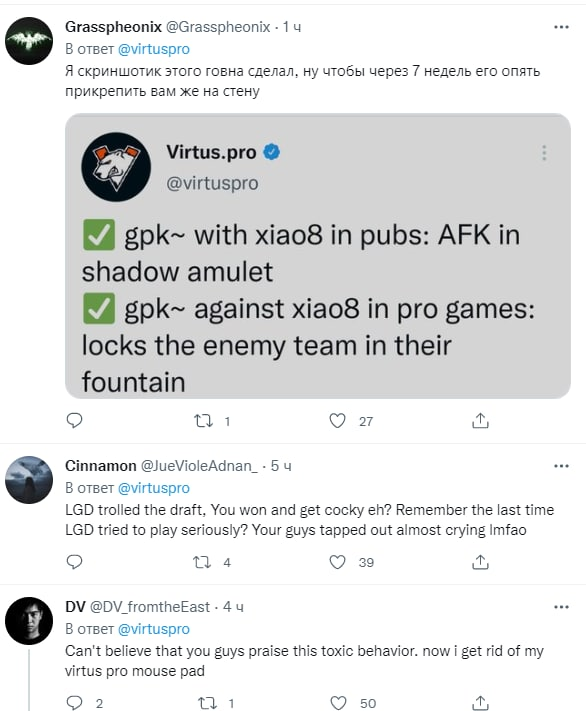The height and width of the screenshot is (711, 586).
Task: View the embedded Virtus.pro screenshot image
Action: 317,256
